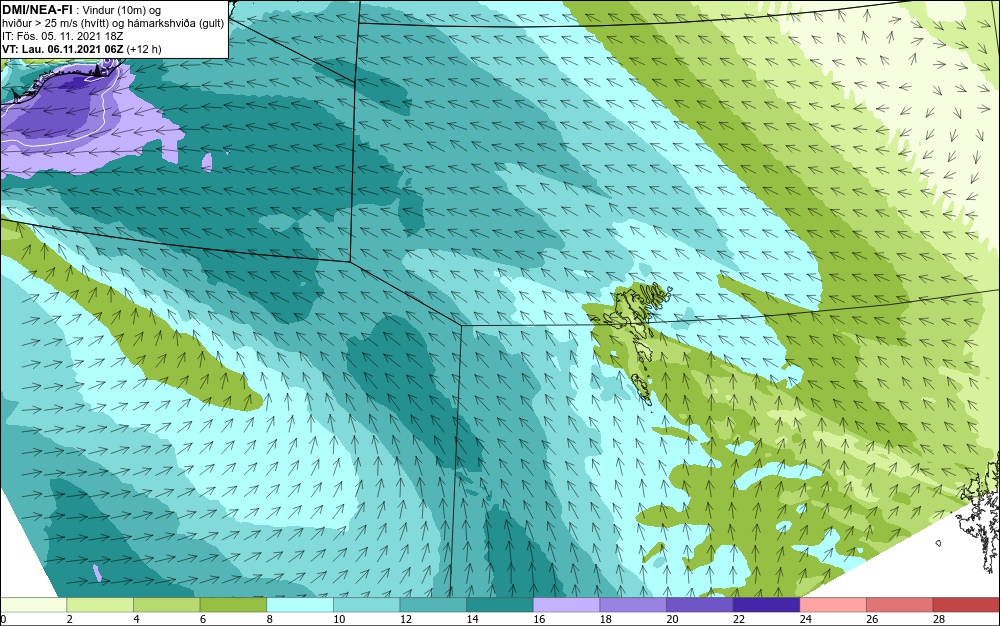Click legend scale number 20
Screen dimensions: 1000x626
coord(672,619)
